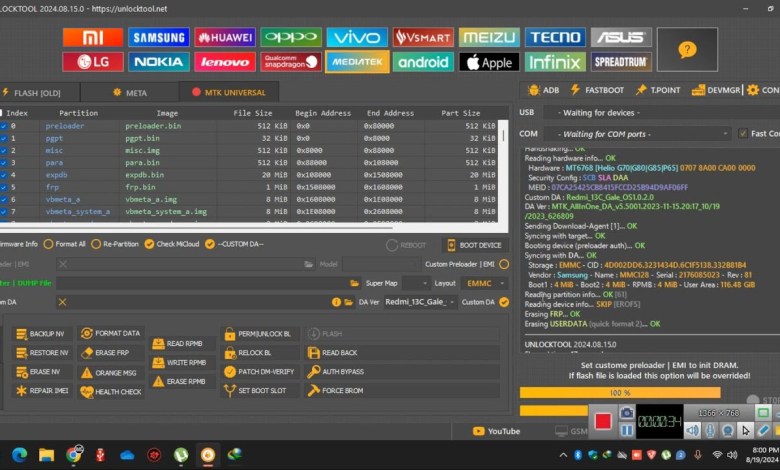Viewport: 780px width, 470px height.
Task: Select the Qualcomm Snapdragon logo
Action: click(291, 62)
